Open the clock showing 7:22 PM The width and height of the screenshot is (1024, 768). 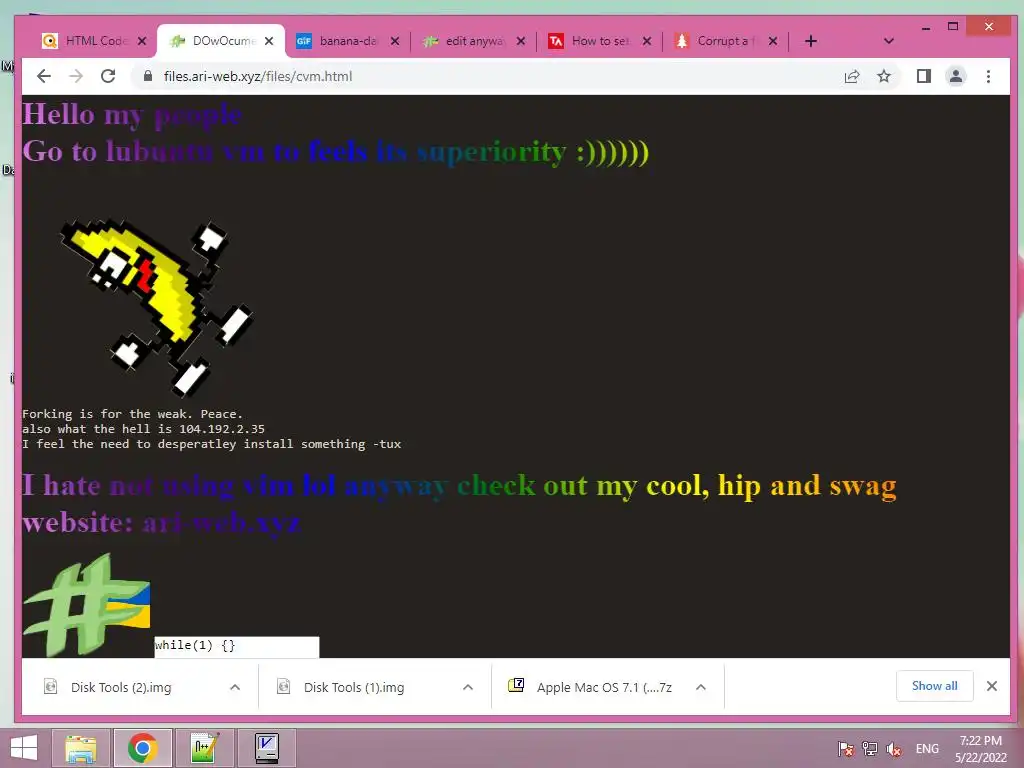(x=981, y=749)
